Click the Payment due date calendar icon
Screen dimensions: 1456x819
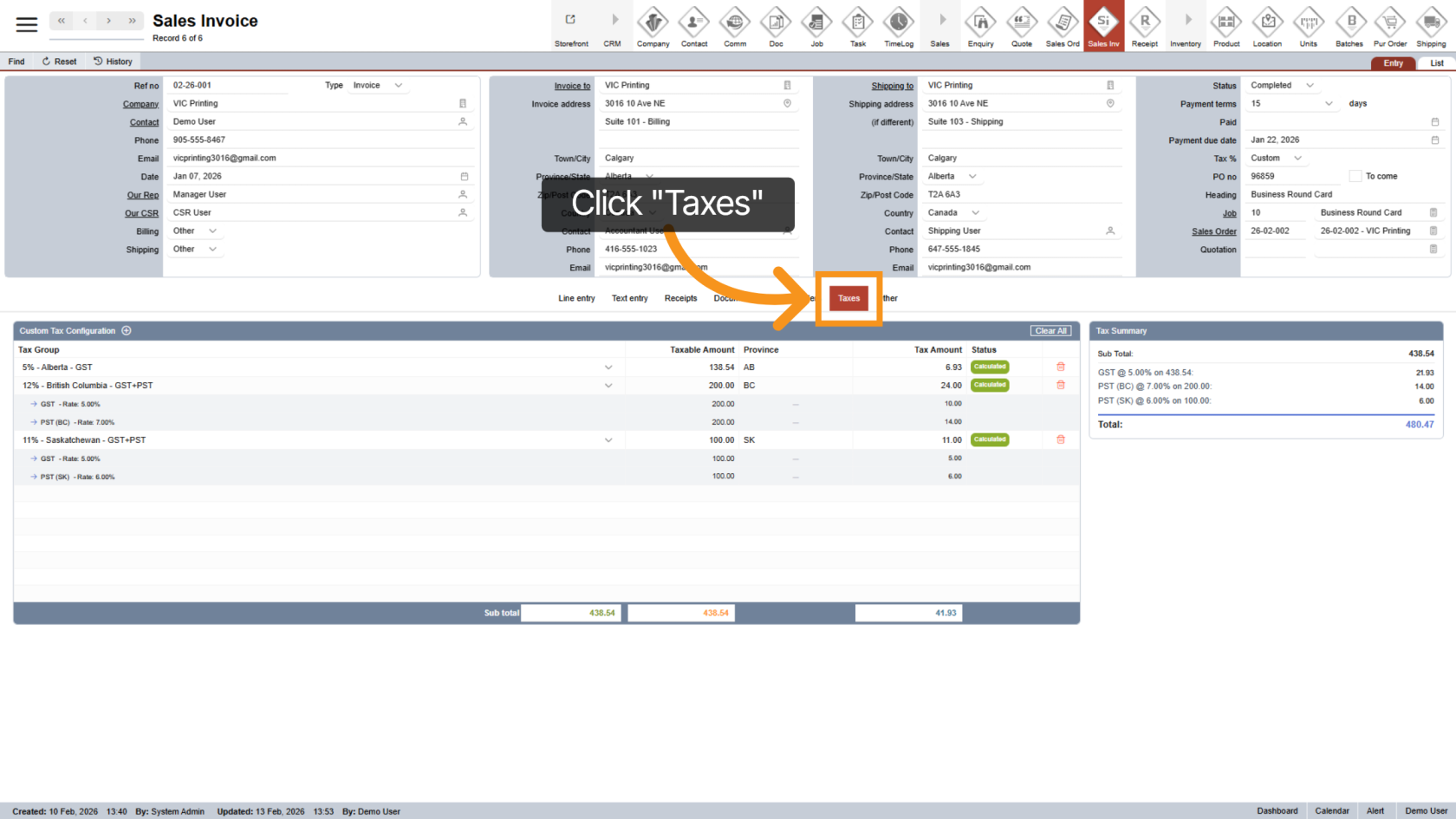1434,140
